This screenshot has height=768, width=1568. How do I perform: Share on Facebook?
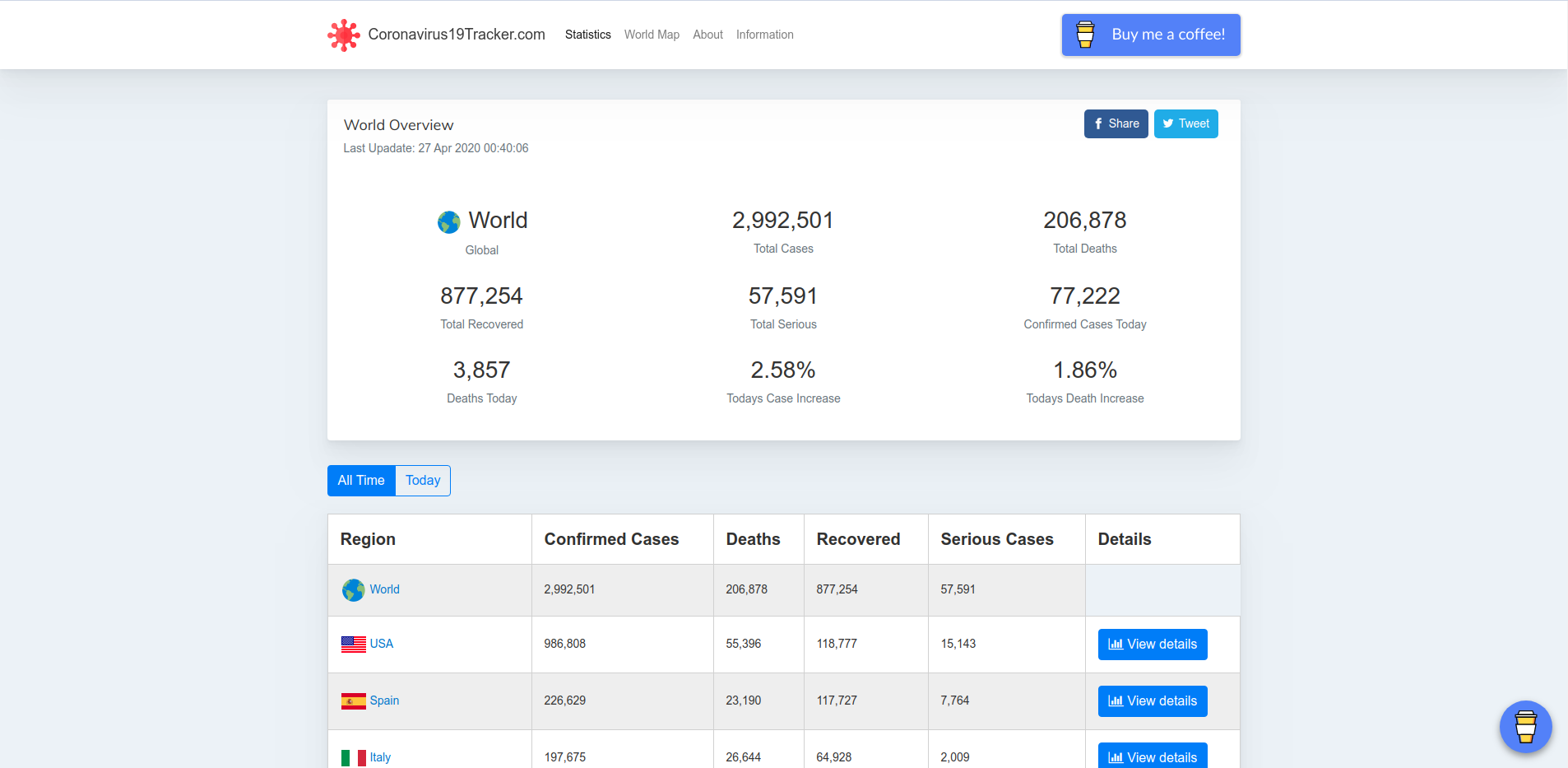click(x=1116, y=123)
